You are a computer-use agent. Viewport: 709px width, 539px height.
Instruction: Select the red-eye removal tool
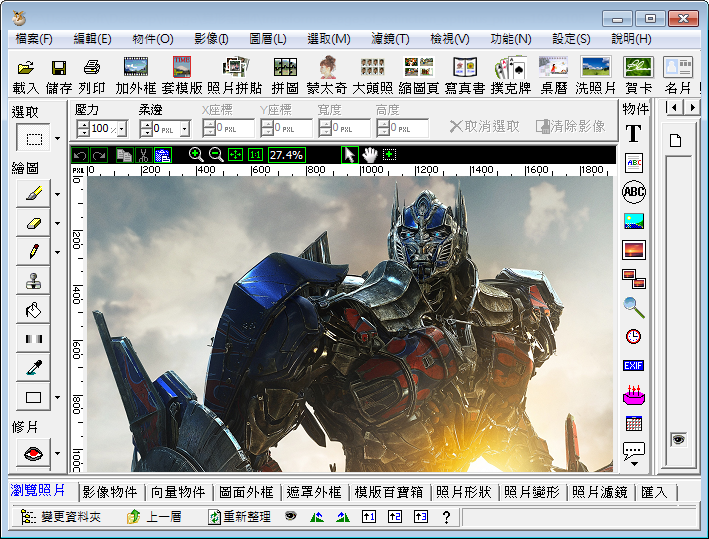[x=33, y=453]
